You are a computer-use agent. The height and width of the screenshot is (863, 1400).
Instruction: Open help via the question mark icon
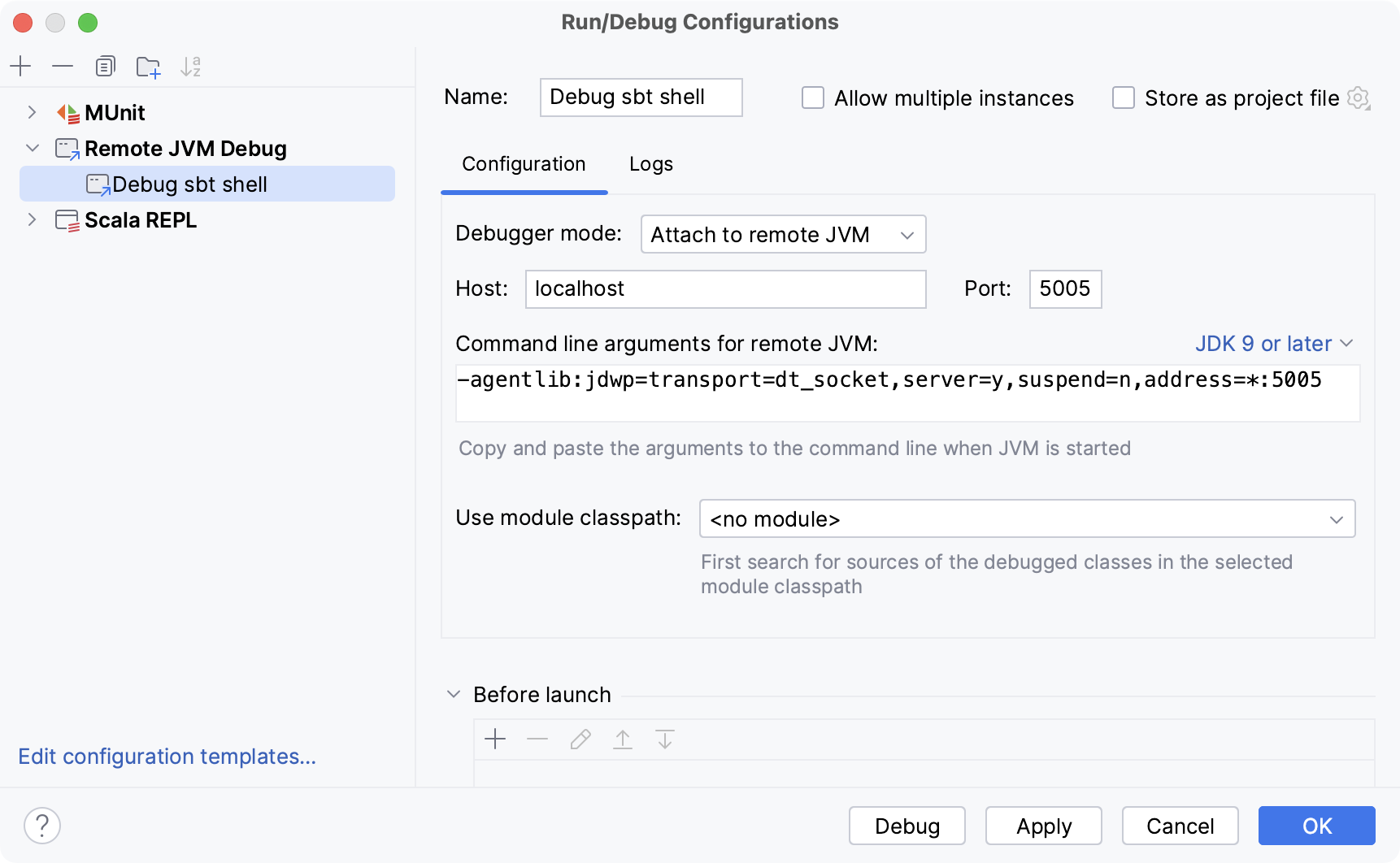pyautogui.click(x=43, y=825)
